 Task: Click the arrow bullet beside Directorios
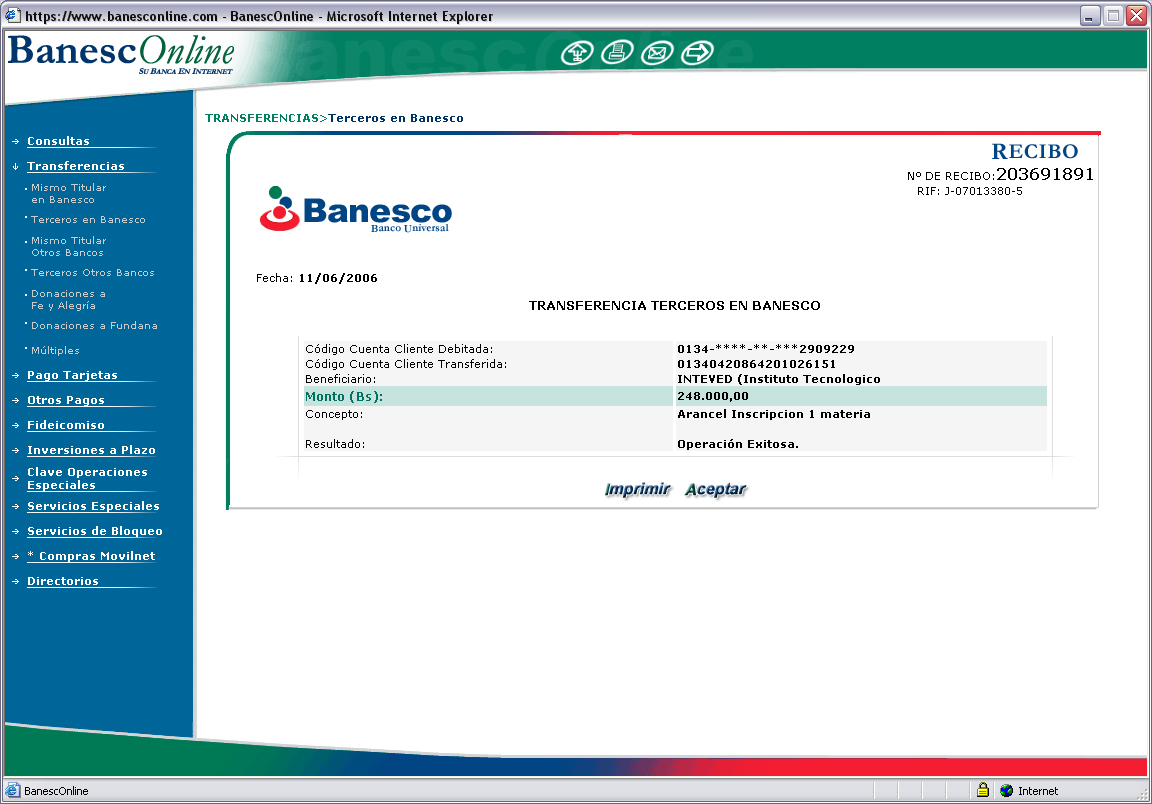15,581
